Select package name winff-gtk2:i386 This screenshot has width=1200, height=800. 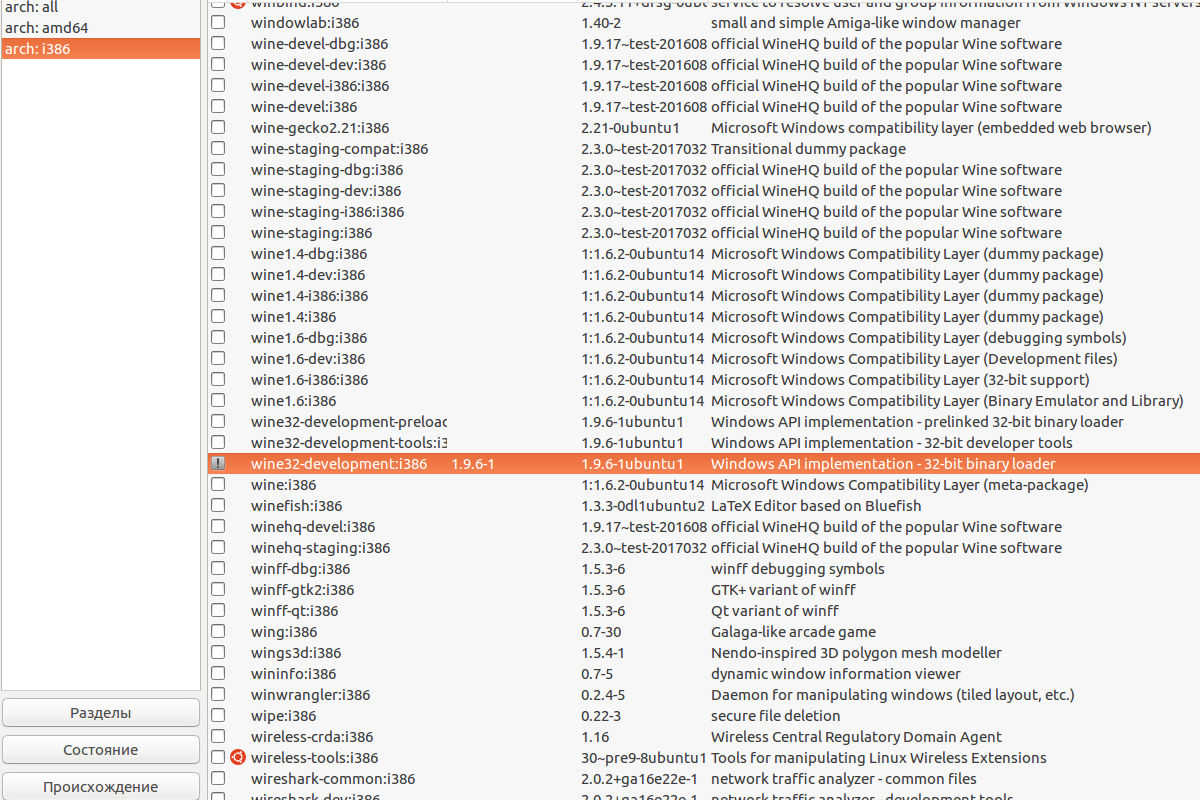302,589
